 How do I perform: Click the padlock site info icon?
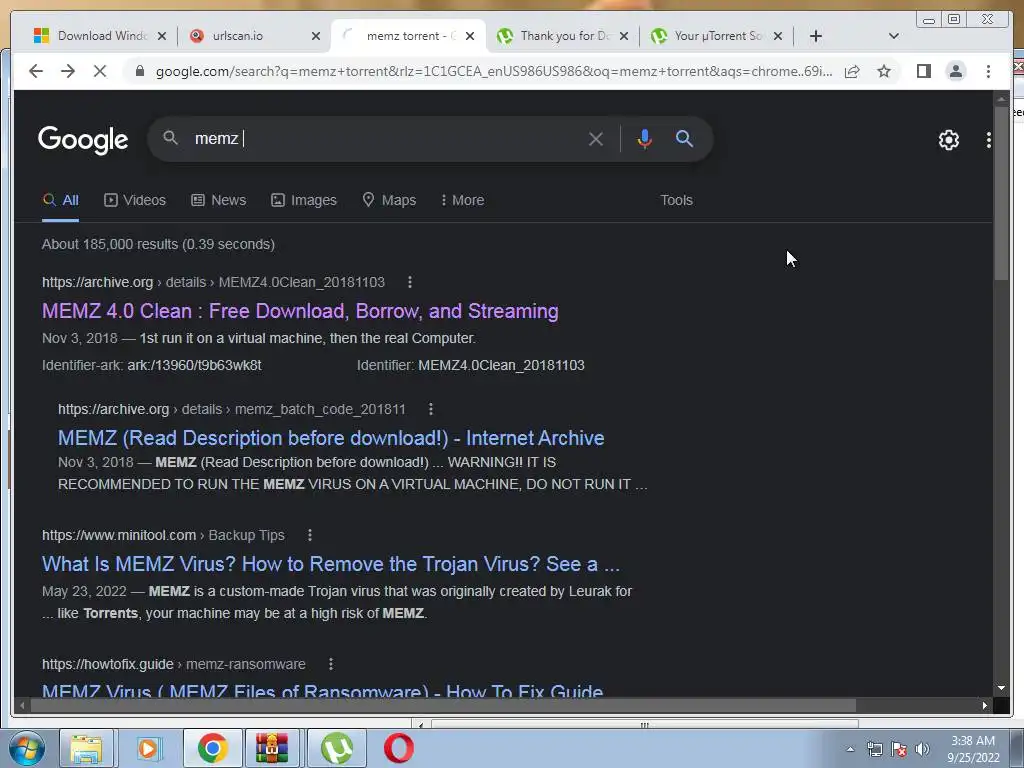(140, 71)
